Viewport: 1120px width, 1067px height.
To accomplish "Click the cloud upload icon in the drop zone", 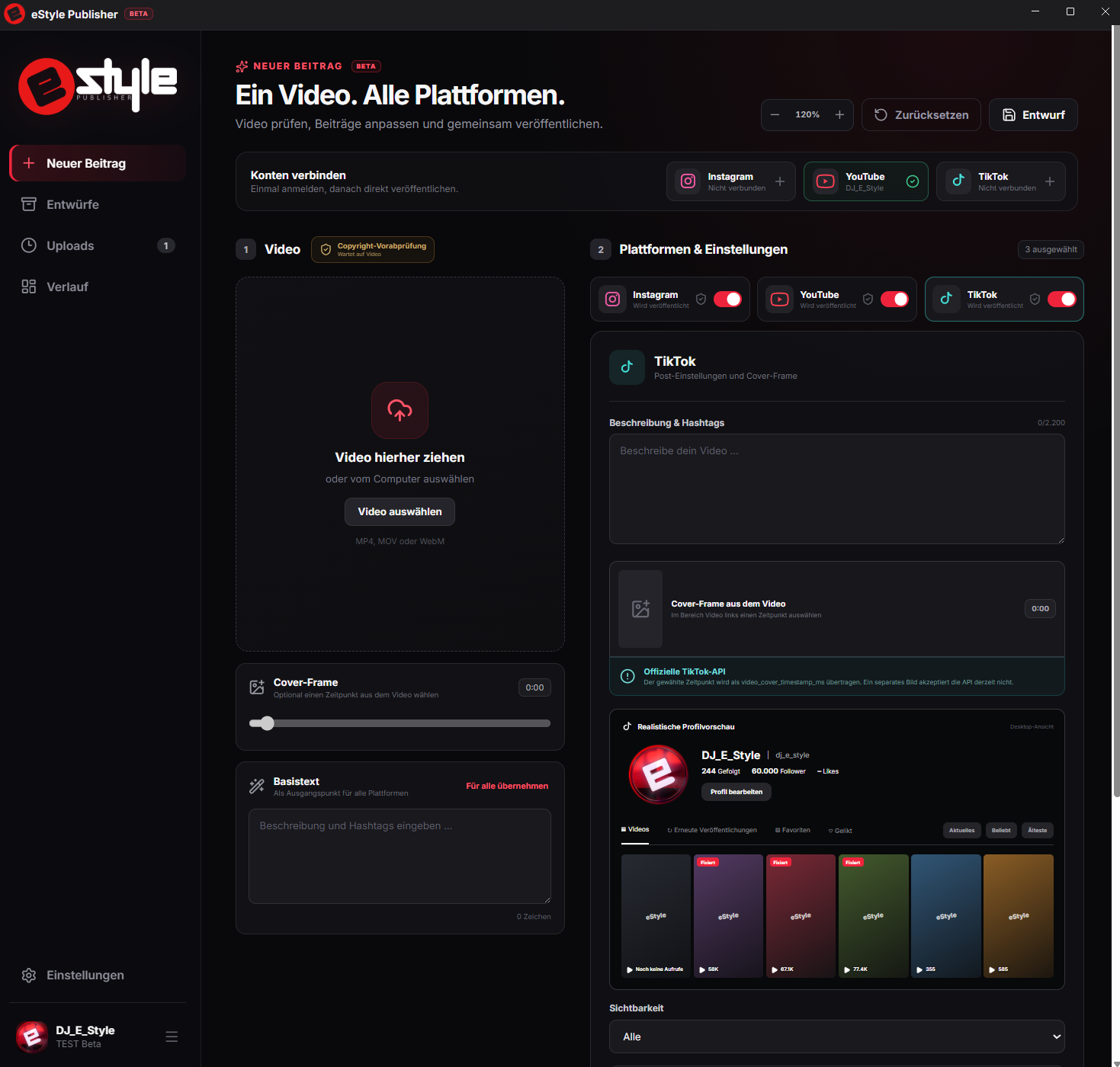I will [x=400, y=410].
